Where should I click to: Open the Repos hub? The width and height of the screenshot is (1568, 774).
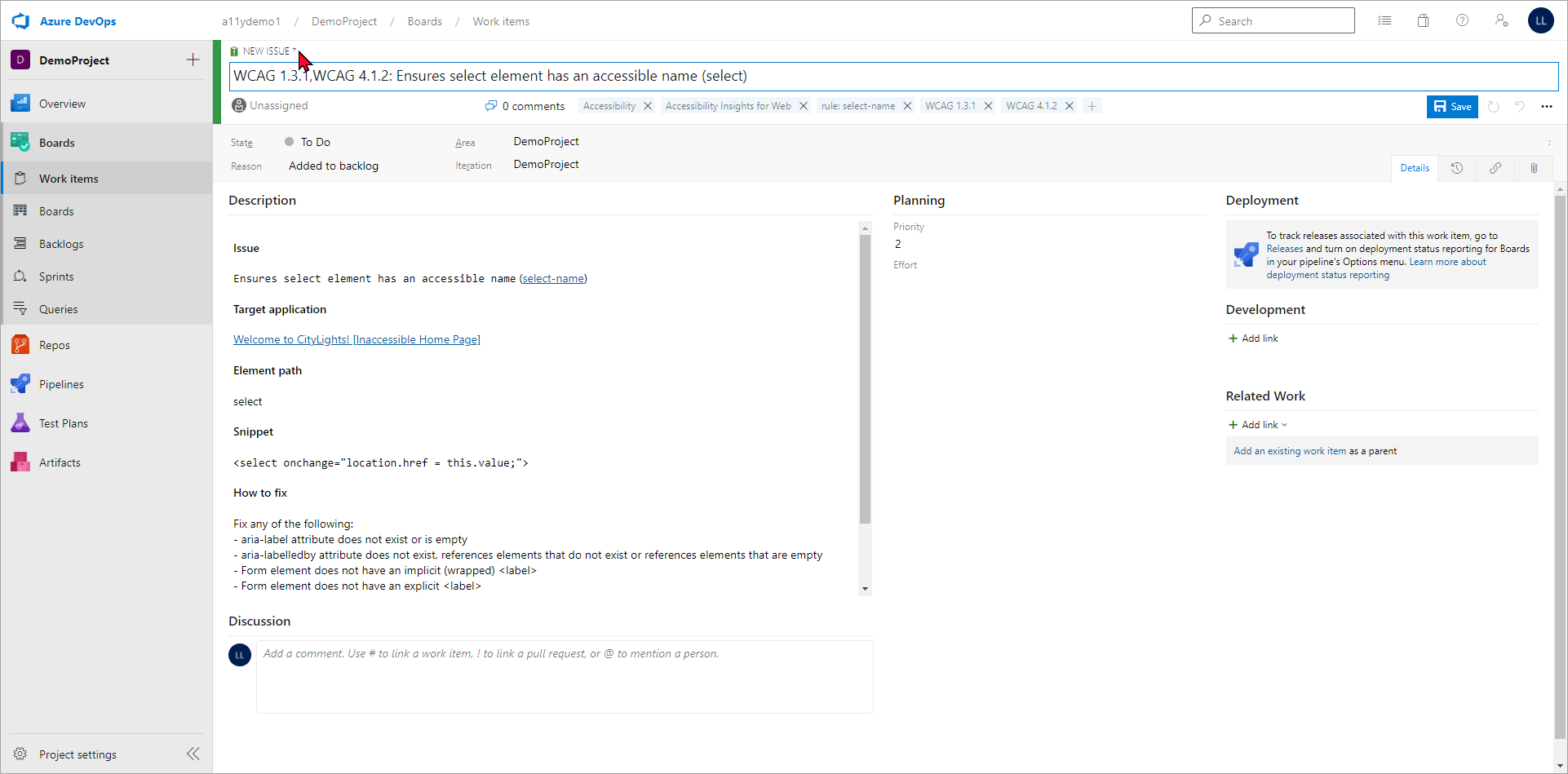[106, 345]
